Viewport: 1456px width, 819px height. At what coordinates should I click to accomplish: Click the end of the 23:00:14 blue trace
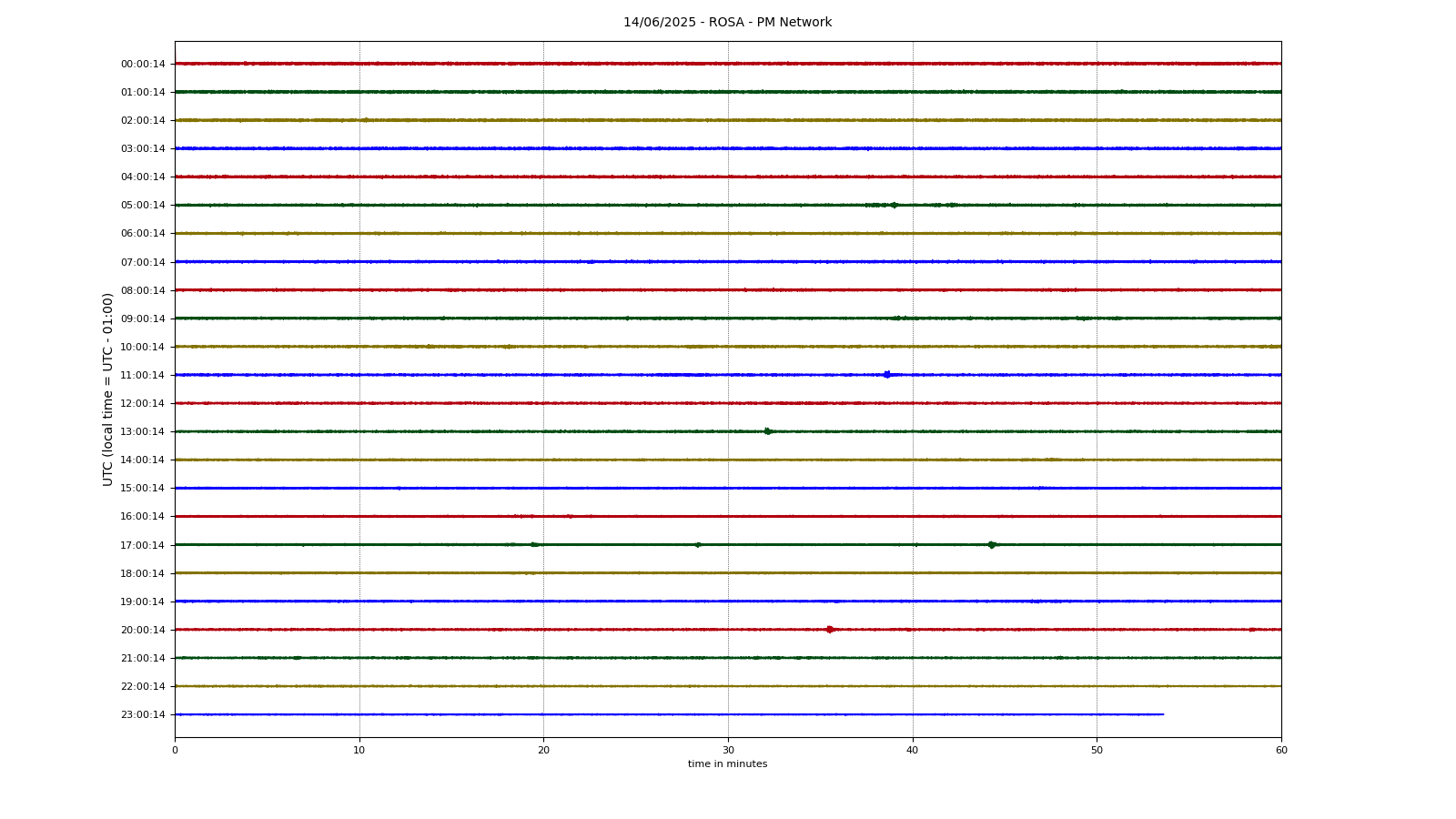pyautogui.click(x=1163, y=714)
